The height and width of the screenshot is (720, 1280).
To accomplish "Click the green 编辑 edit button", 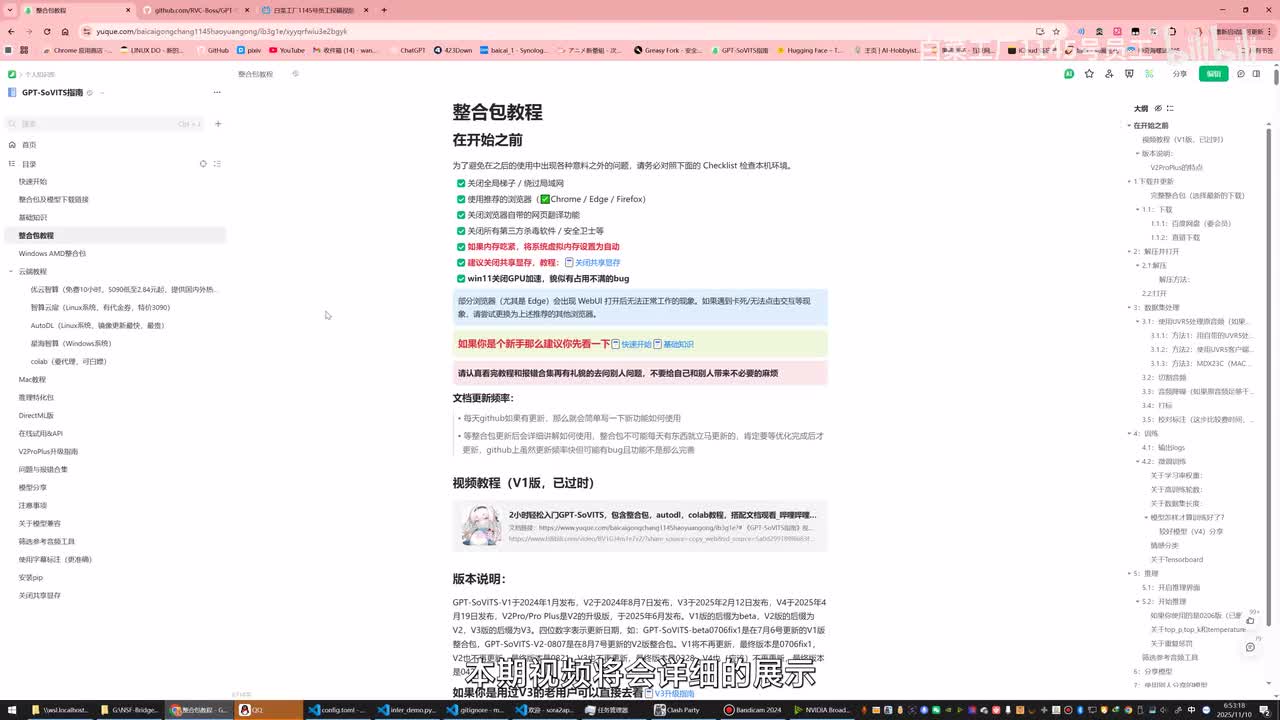I will click(x=1213, y=73).
